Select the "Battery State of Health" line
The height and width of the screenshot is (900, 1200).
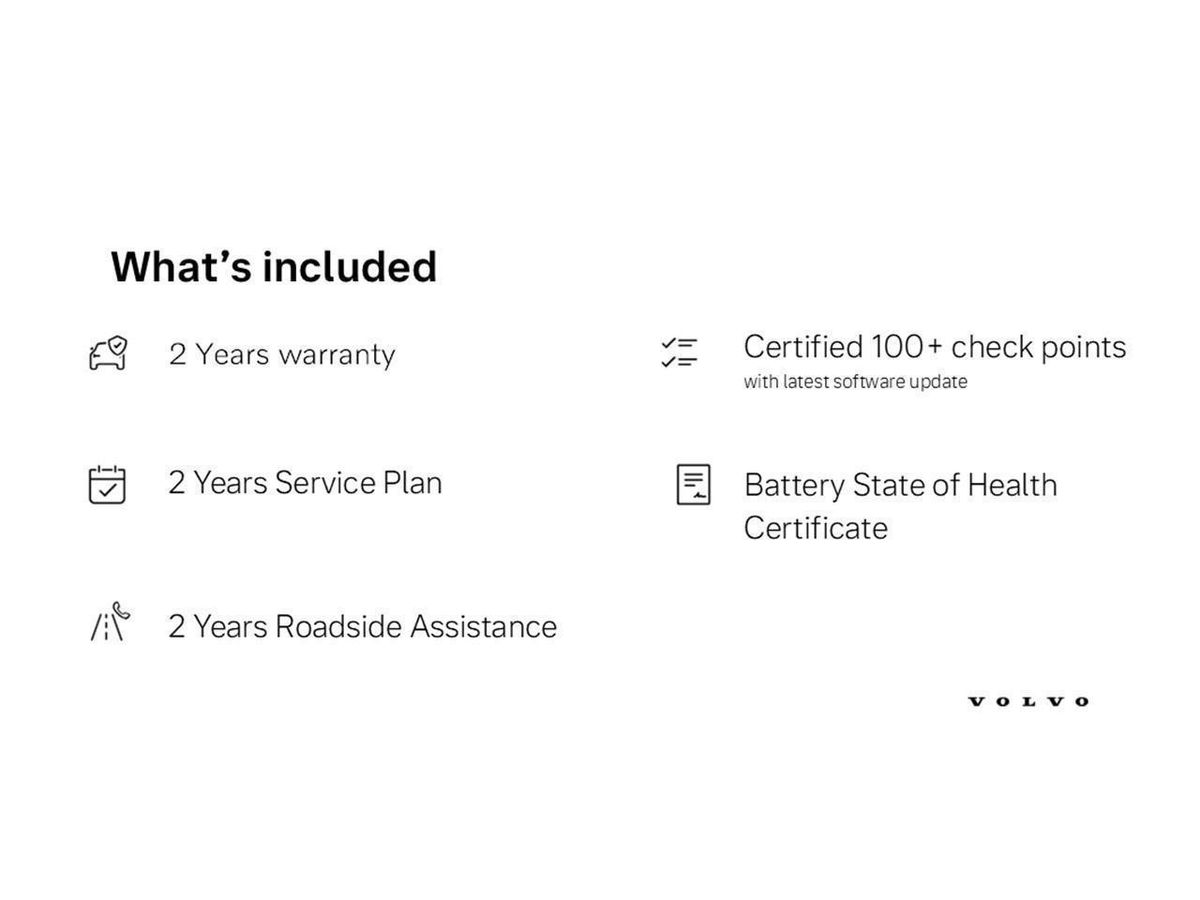coord(900,485)
